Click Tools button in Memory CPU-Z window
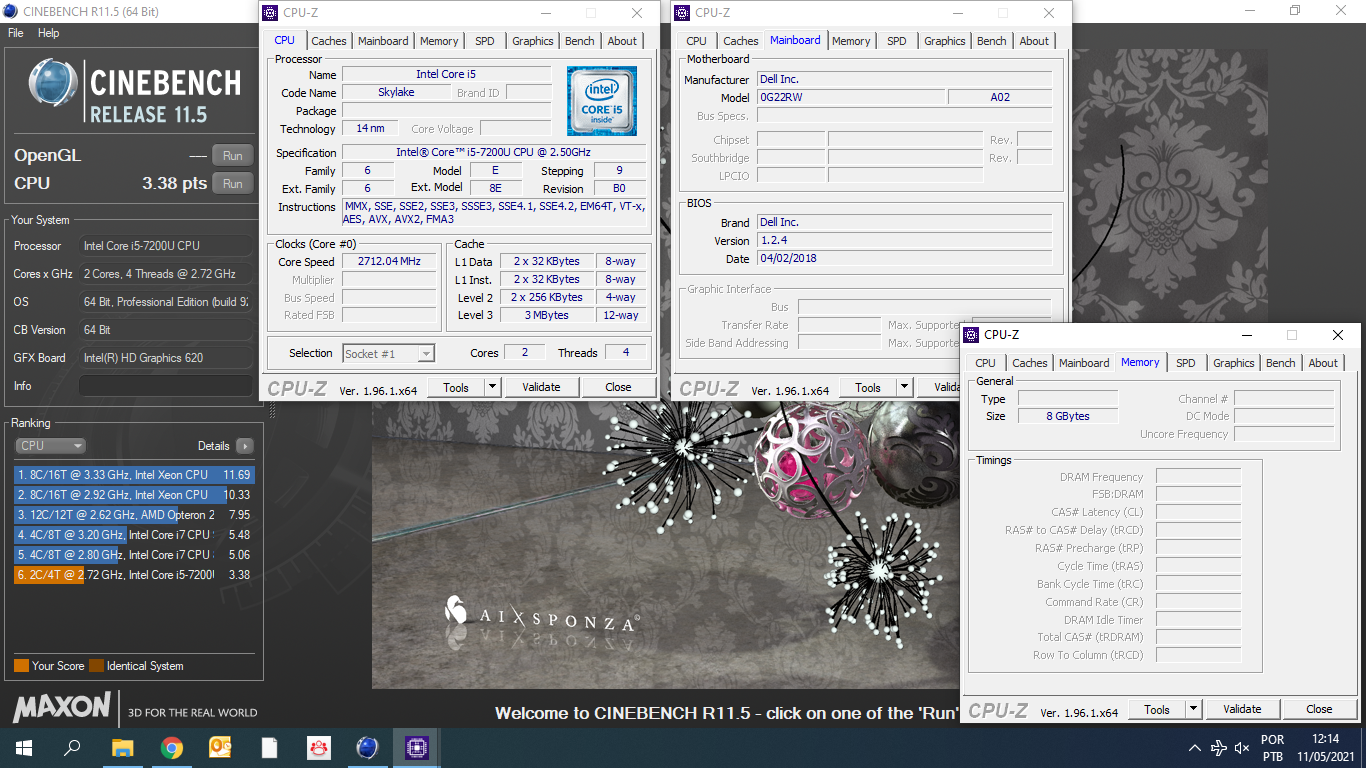Screen dimensions: 1366x768 coord(1157,709)
